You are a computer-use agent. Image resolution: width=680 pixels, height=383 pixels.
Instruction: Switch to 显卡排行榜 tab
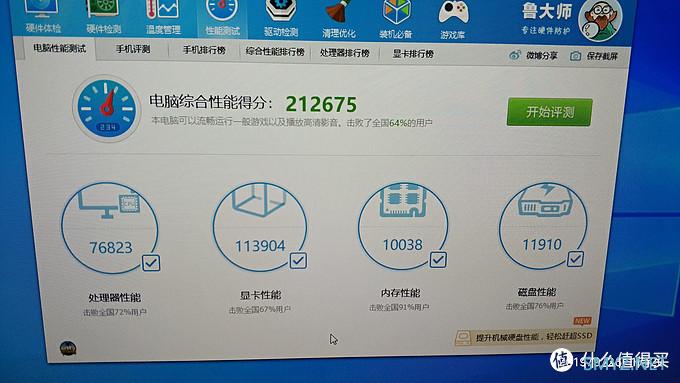(413, 54)
